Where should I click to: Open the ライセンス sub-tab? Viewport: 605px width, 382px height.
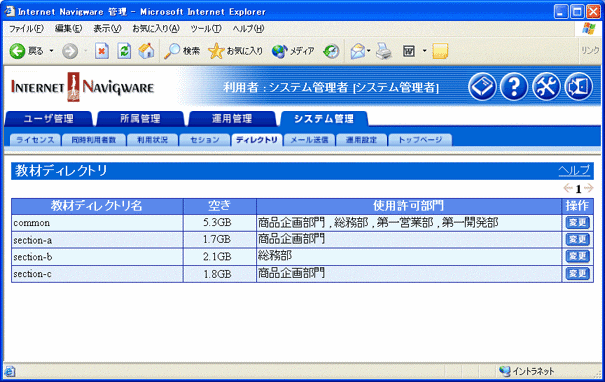pyautogui.click(x=35, y=140)
